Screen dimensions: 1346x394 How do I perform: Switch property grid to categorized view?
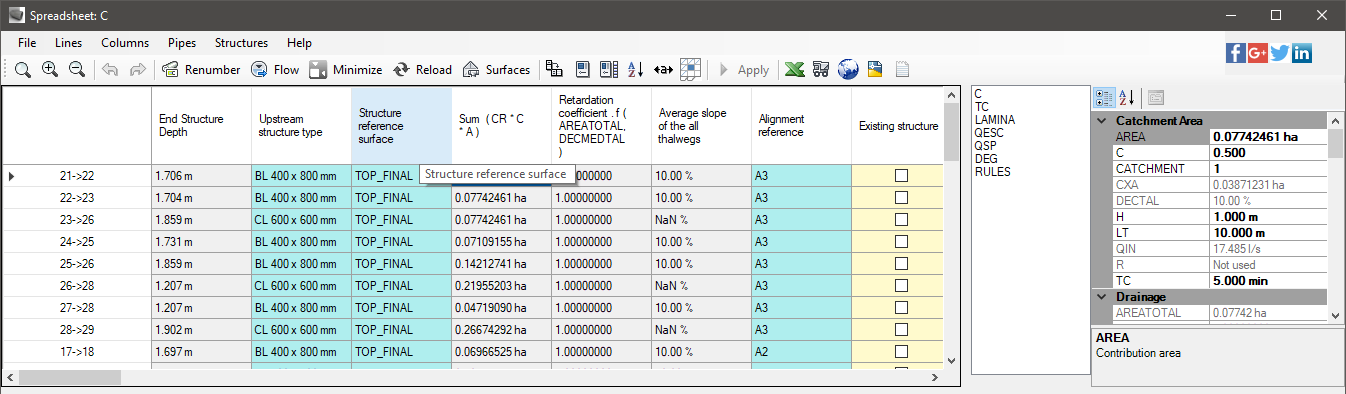pos(1104,97)
